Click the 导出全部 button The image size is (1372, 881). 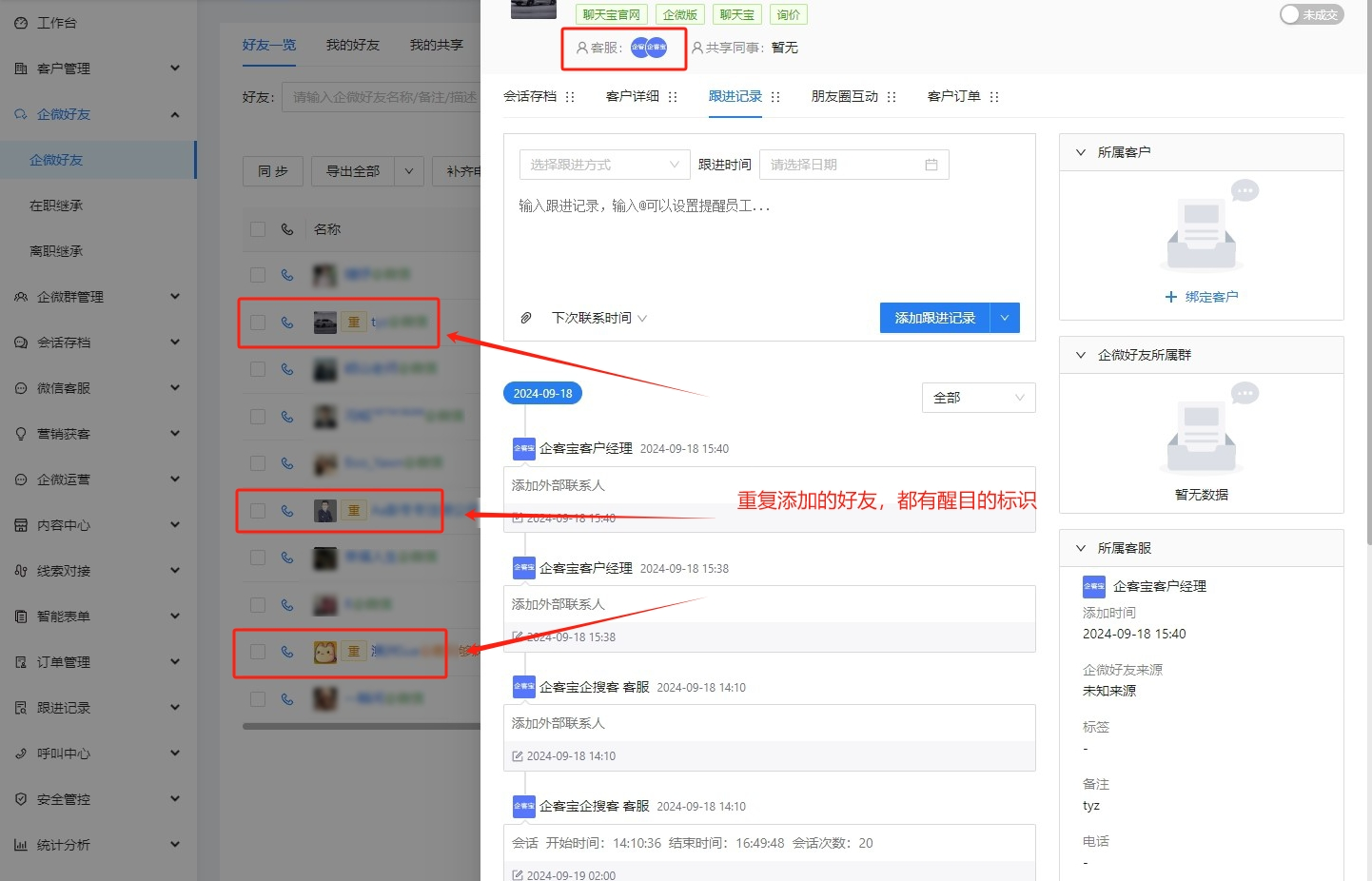pyautogui.click(x=353, y=171)
